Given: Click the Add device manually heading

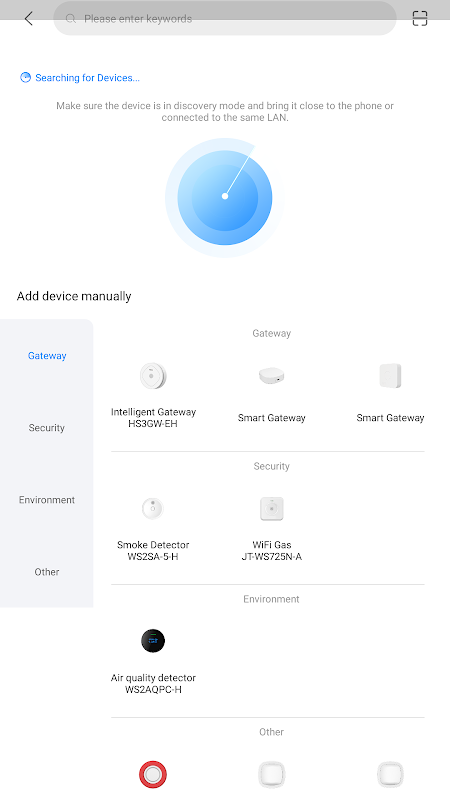Looking at the screenshot, I should [74, 296].
